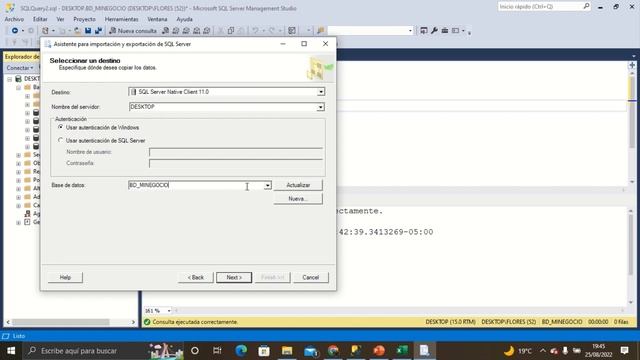Open the Windows Start menu
The width and height of the screenshot is (640, 360).
pyautogui.click(x=11, y=351)
